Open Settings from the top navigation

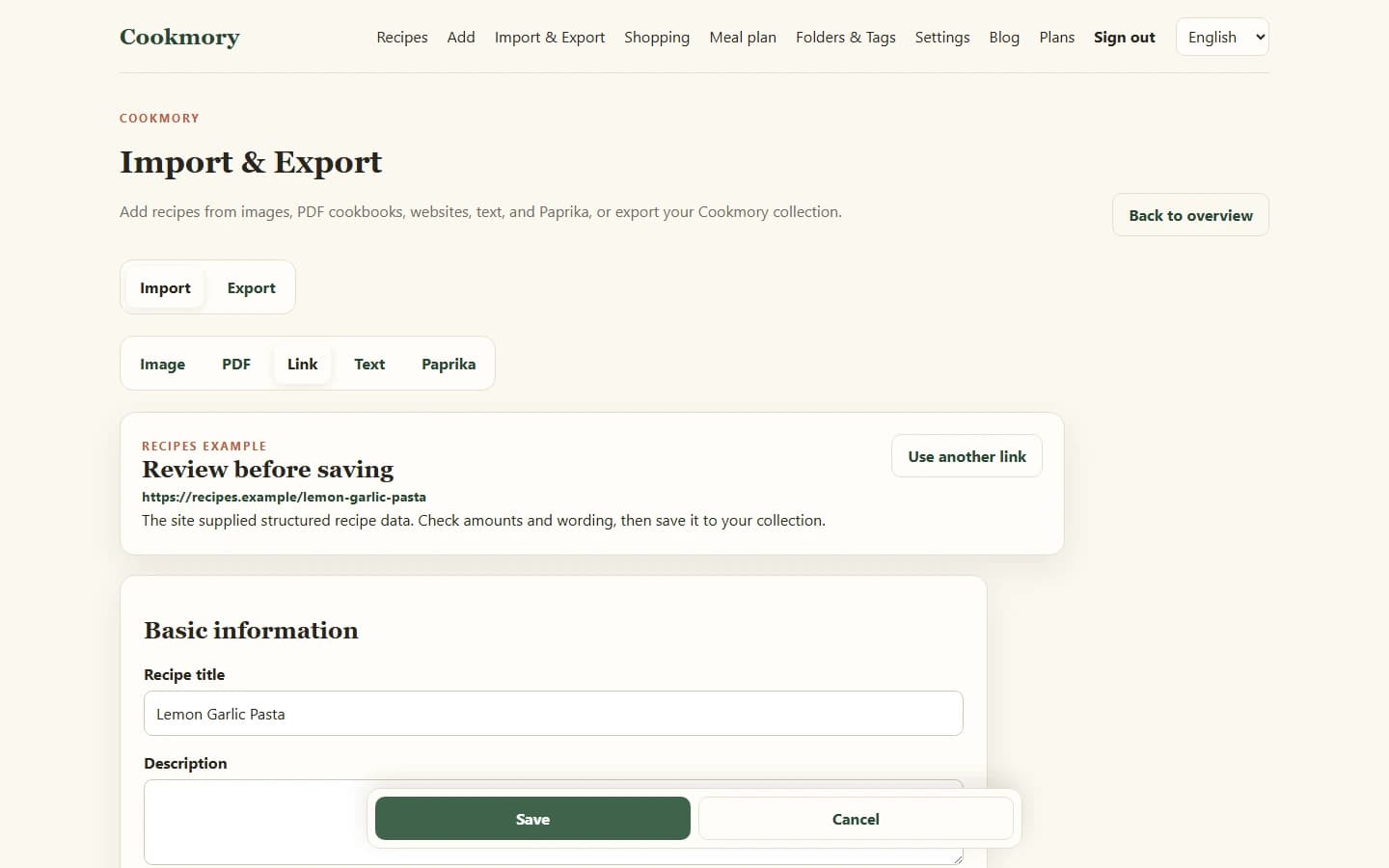click(x=942, y=37)
